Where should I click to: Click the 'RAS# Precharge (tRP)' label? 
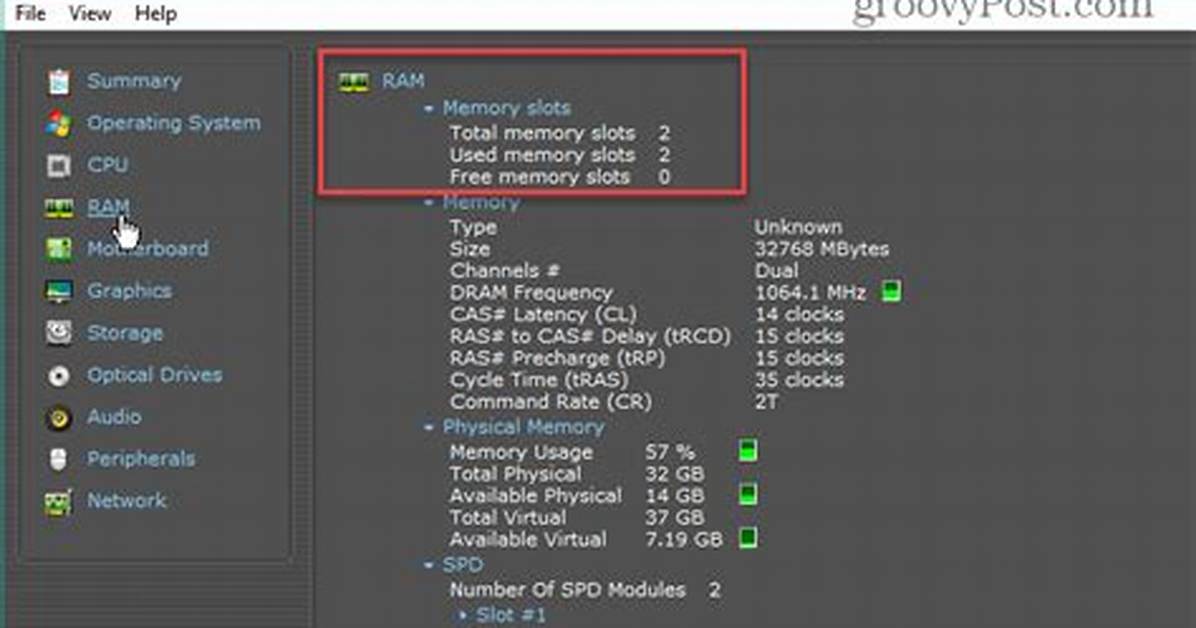tap(558, 358)
